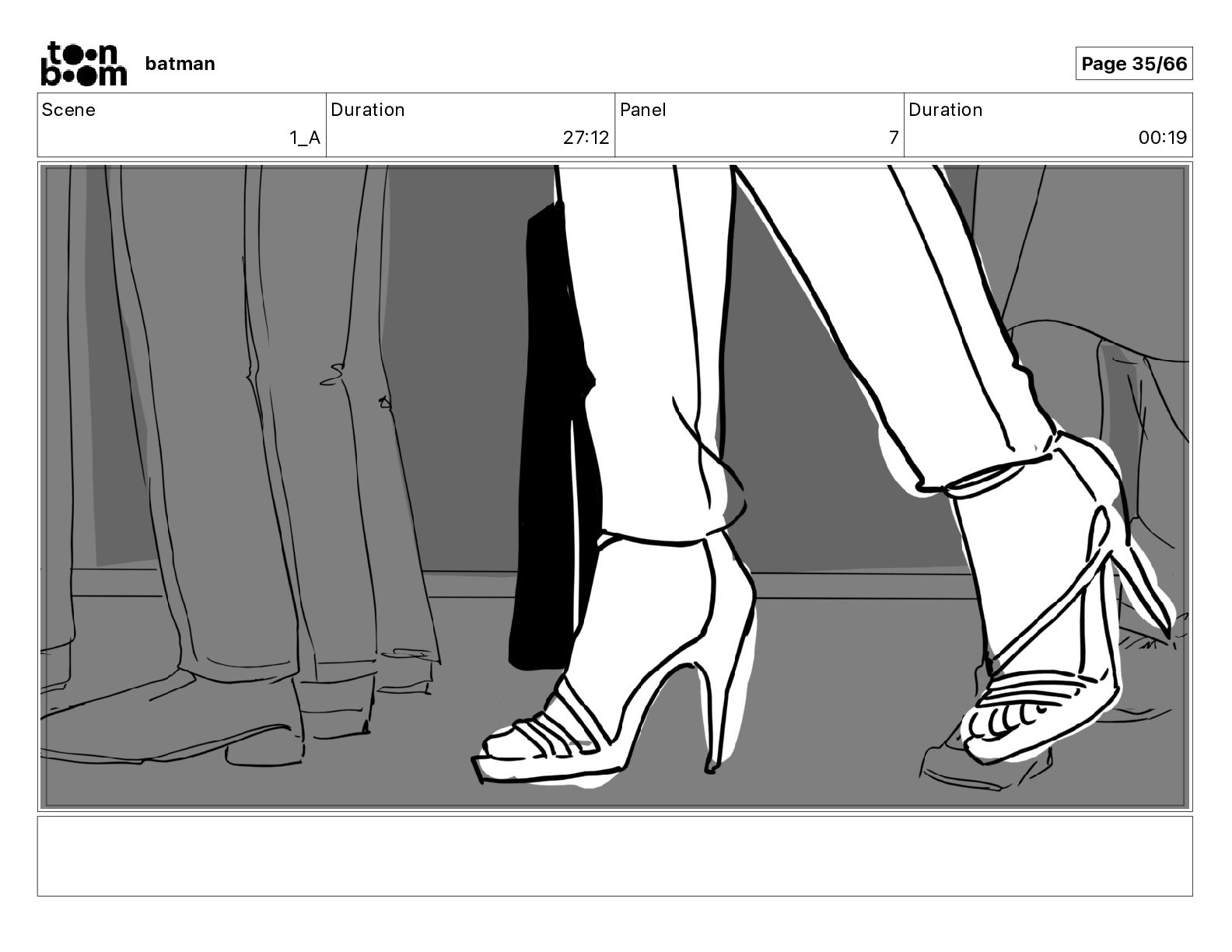Click the storyboard panel drawing of high heels
The width and height of the screenshot is (1232, 952).
615,487
